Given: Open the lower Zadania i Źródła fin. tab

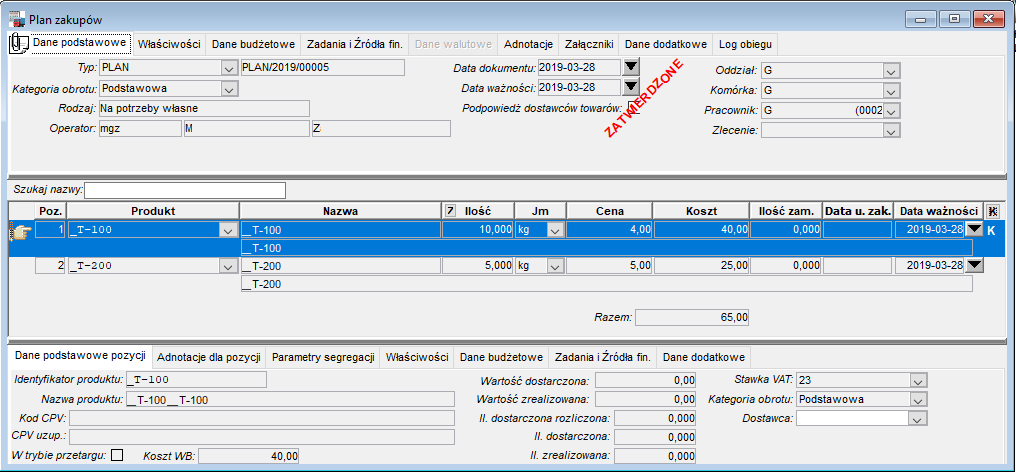Looking at the screenshot, I should pos(602,357).
